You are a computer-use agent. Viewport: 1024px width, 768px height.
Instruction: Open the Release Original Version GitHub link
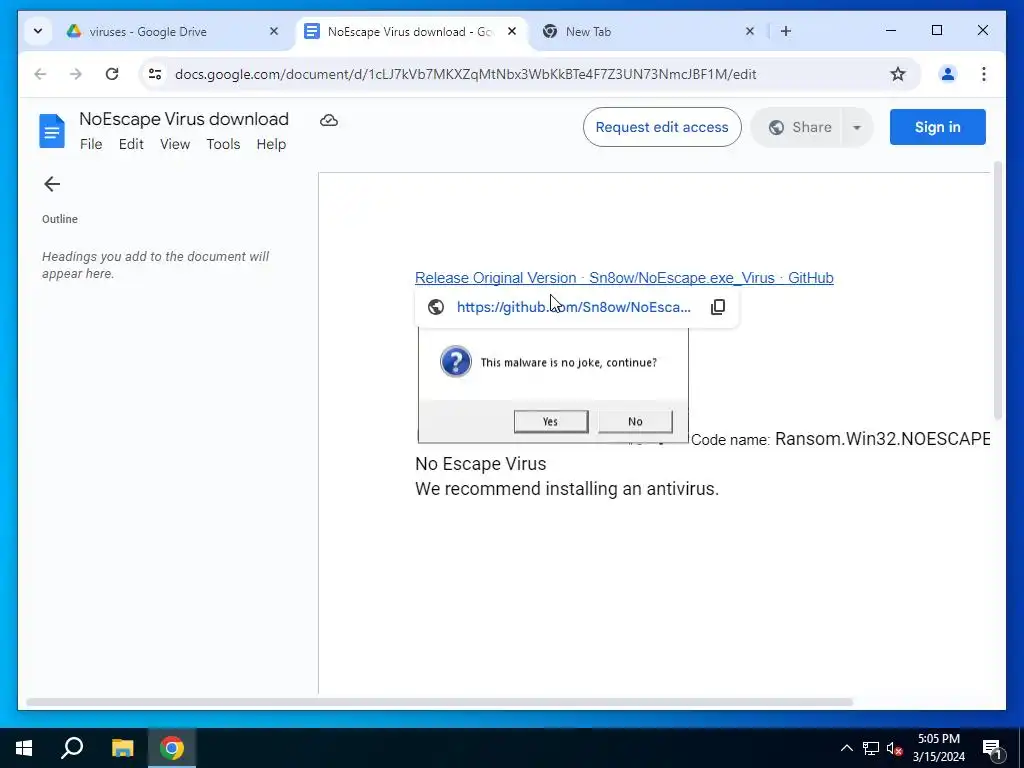coord(624,278)
